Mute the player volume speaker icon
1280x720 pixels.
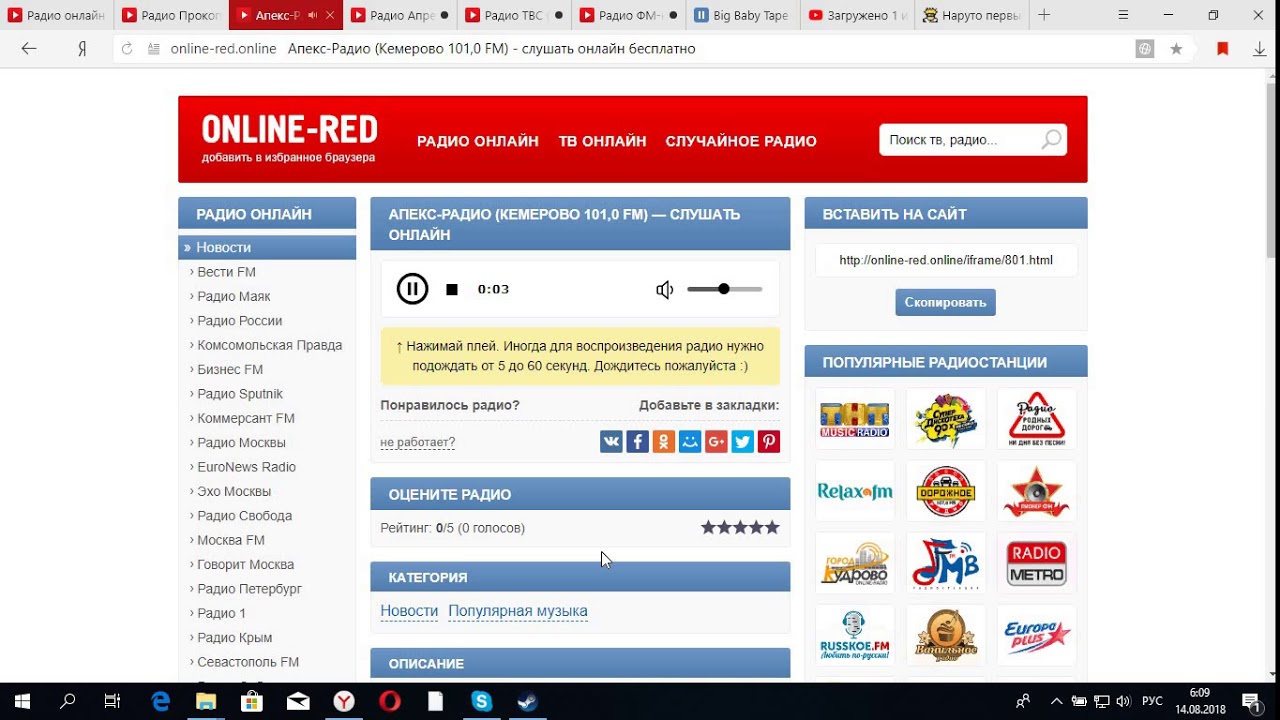click(664, 290)
